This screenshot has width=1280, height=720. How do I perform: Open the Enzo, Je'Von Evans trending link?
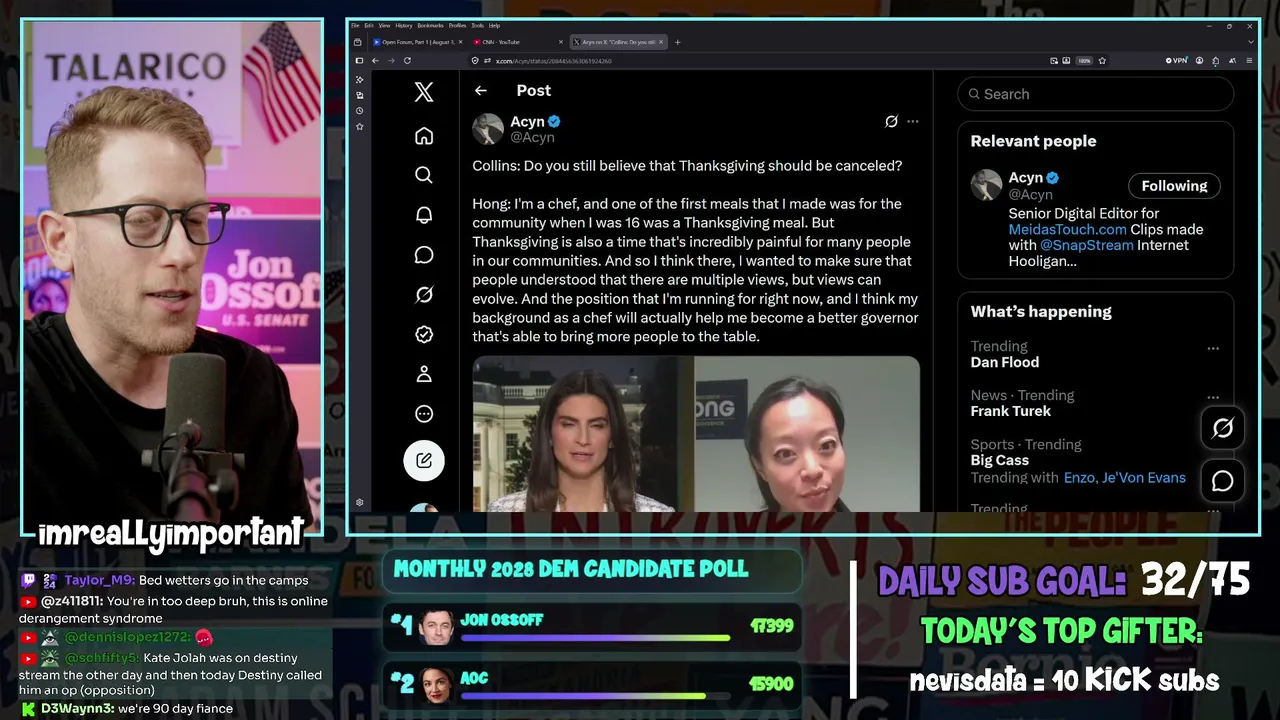pyautogui.click(x=1124, y=477)
